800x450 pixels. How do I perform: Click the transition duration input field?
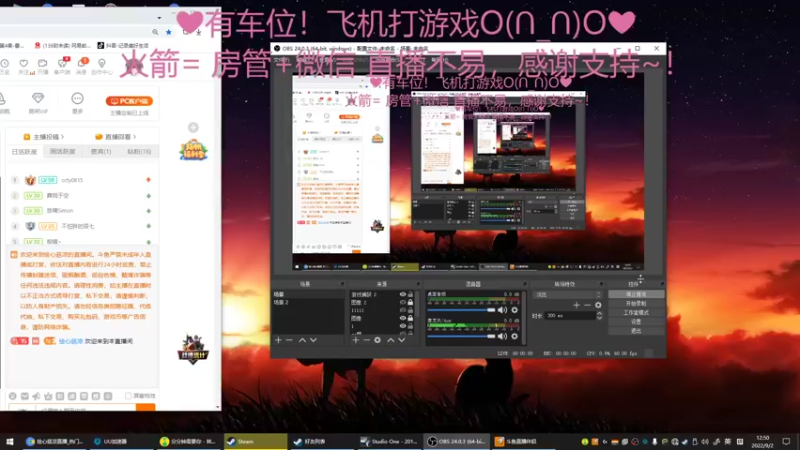[570, 316]
